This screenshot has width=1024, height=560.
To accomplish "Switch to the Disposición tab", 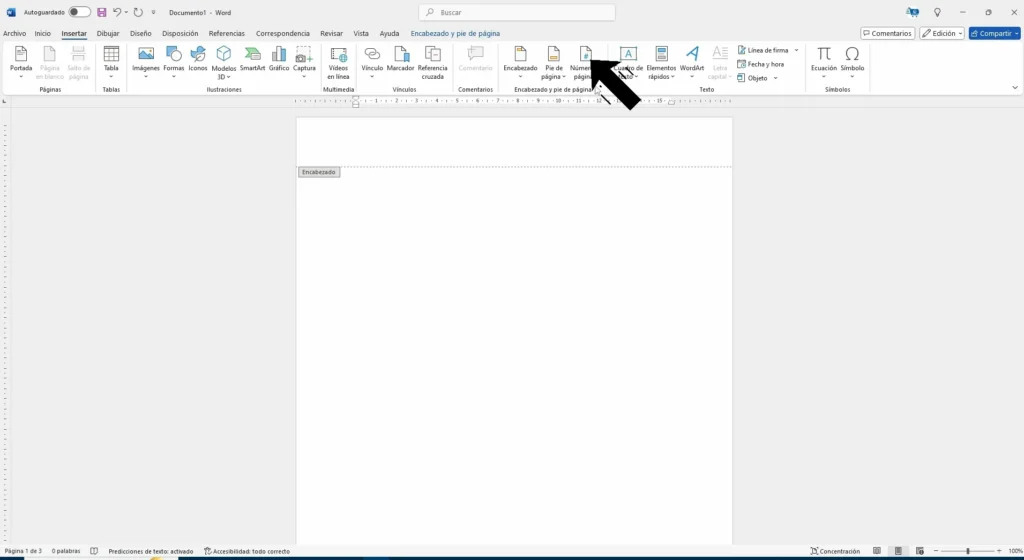I will (180, 33).
